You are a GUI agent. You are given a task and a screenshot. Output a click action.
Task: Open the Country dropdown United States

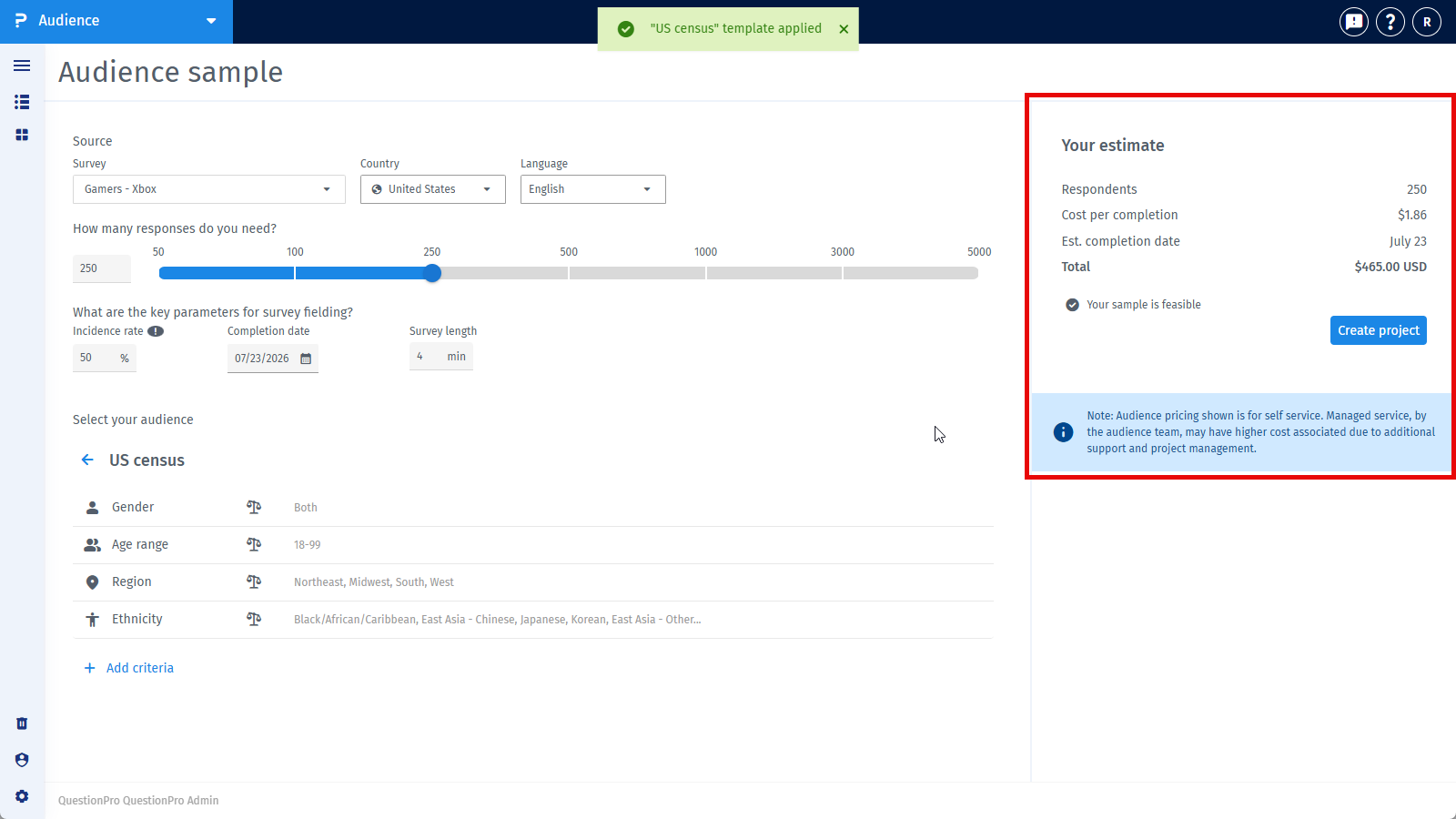tap(433, 189)
